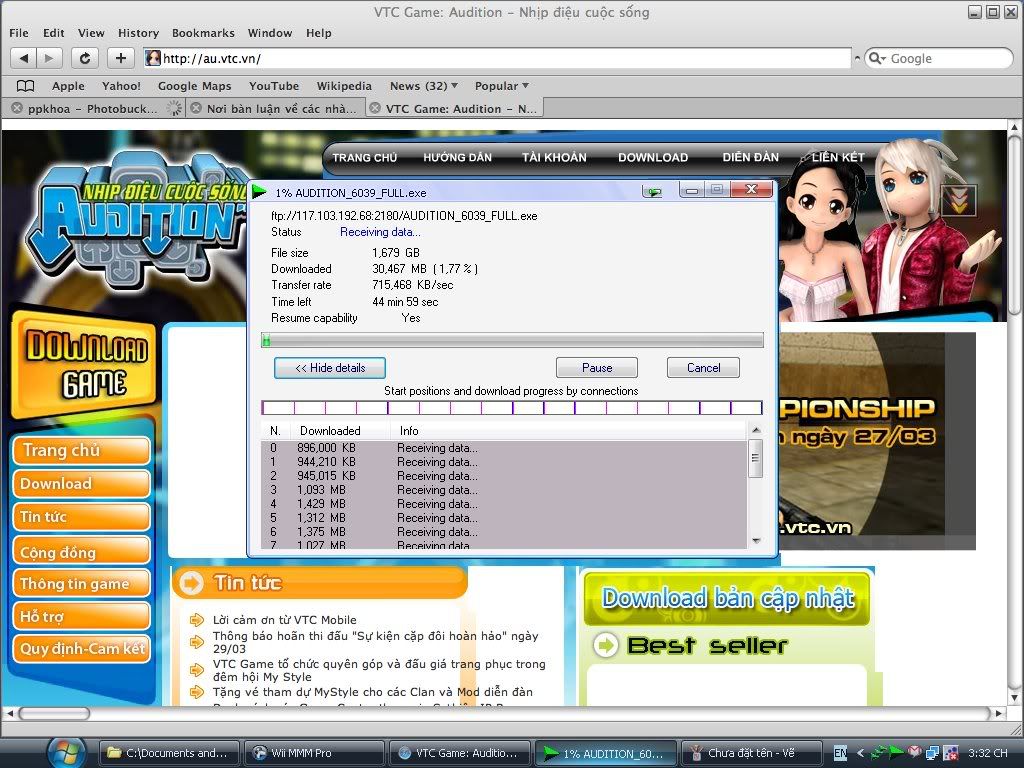1024x768 pixels.
Task: Open the Window menu
Action: tap(270, 33)
